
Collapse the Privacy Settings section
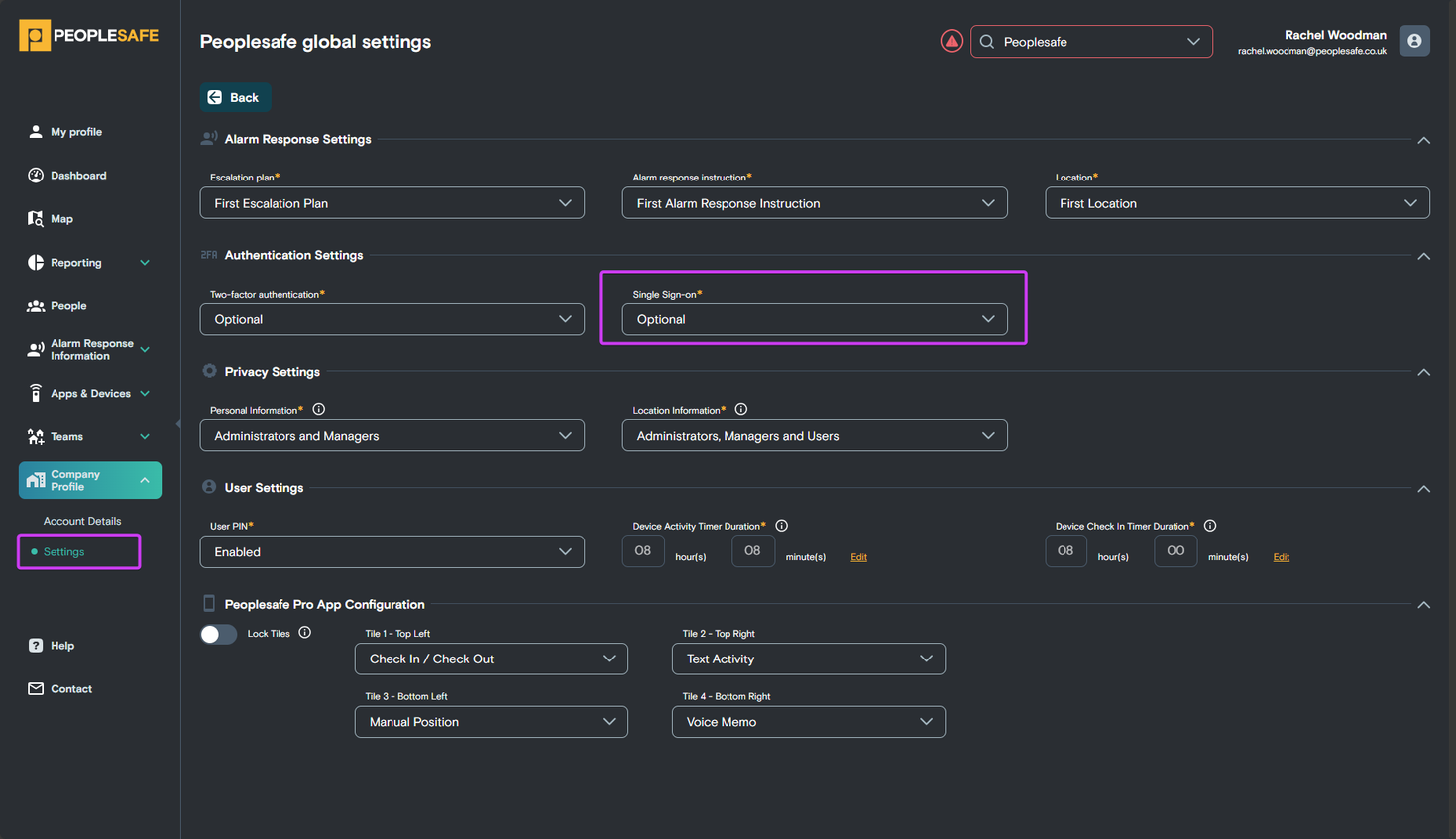[x=1424, y=372]
